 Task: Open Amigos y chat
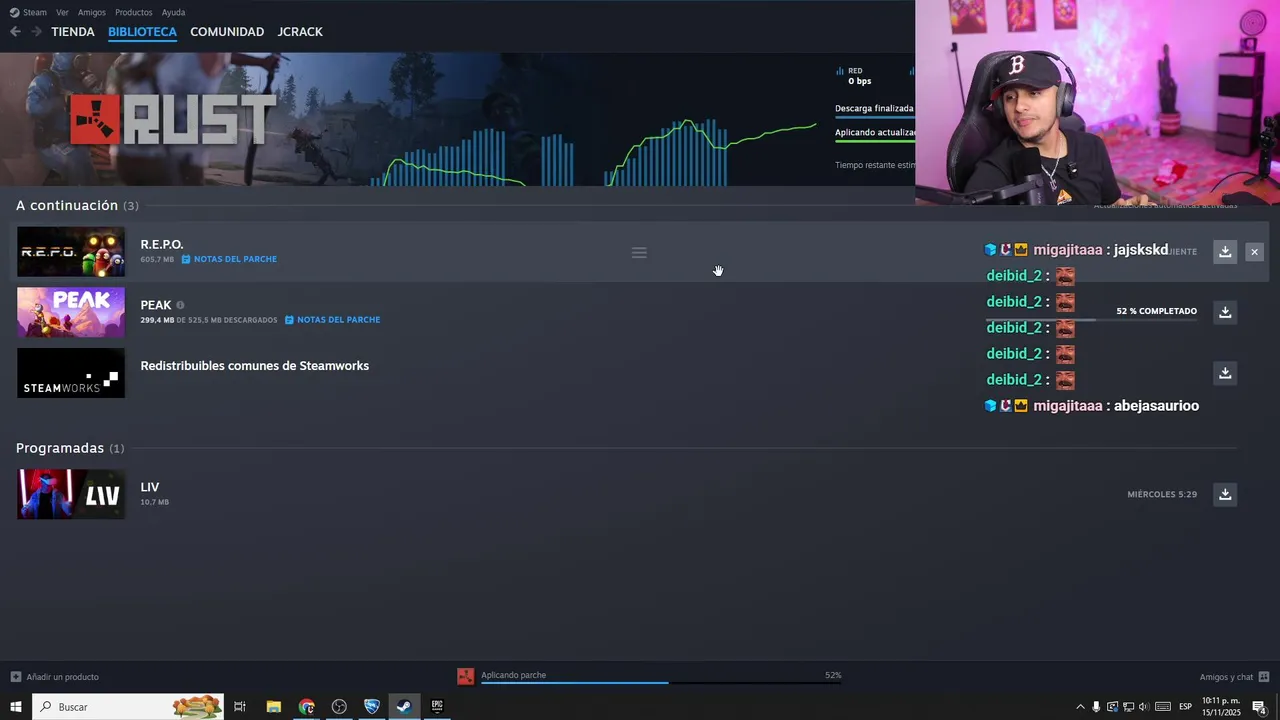coord(1234,677)
